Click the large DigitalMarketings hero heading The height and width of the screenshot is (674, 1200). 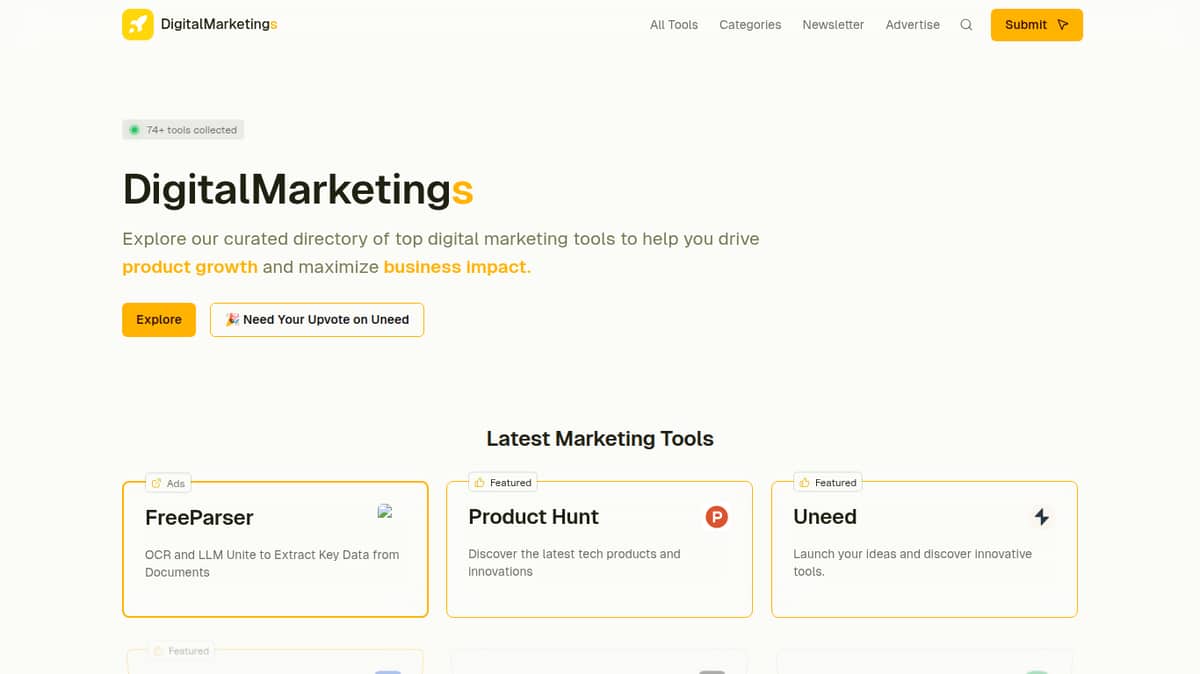[x=298, y=189]
